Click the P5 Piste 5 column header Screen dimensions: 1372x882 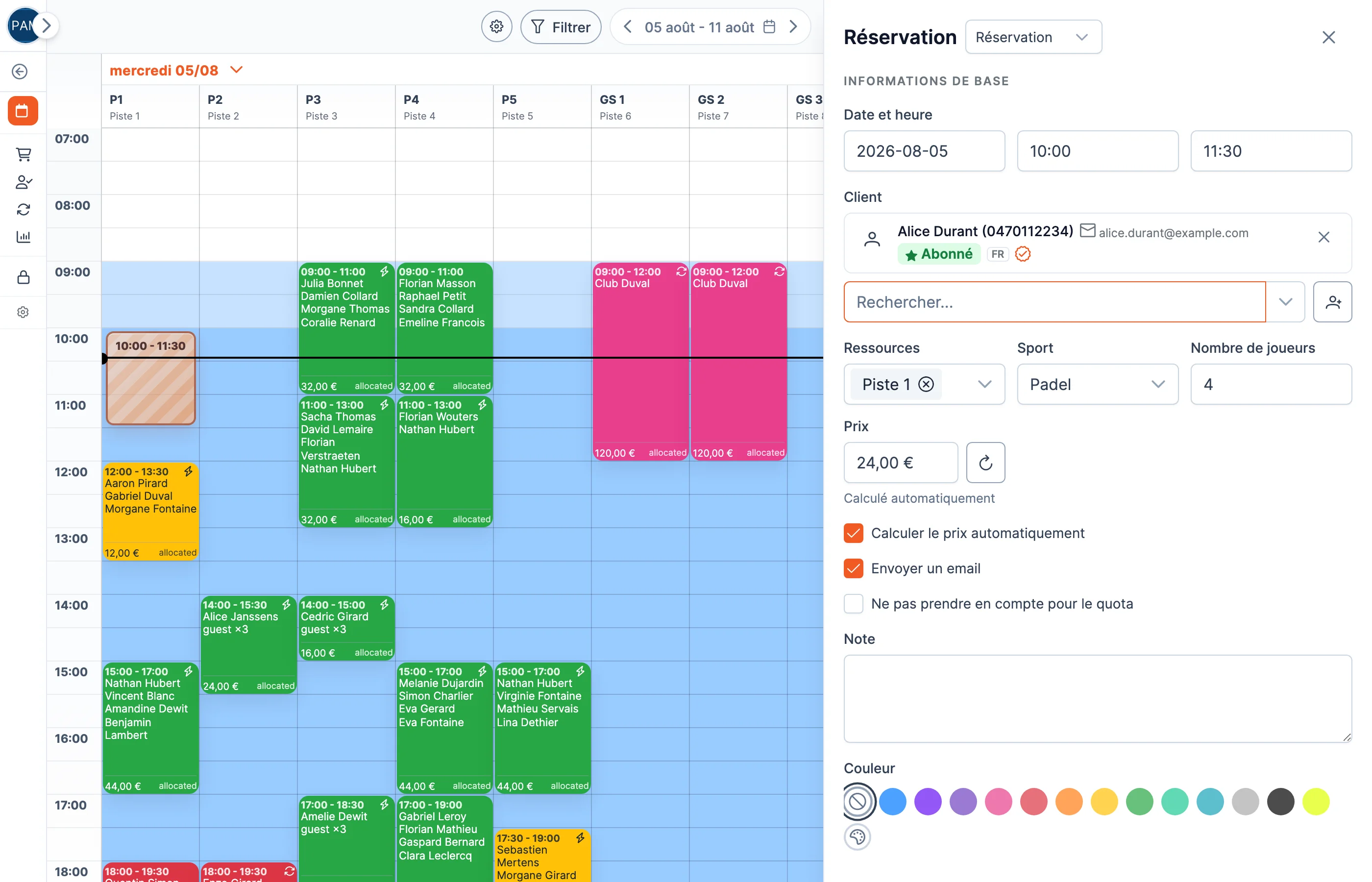click(542, 107)
